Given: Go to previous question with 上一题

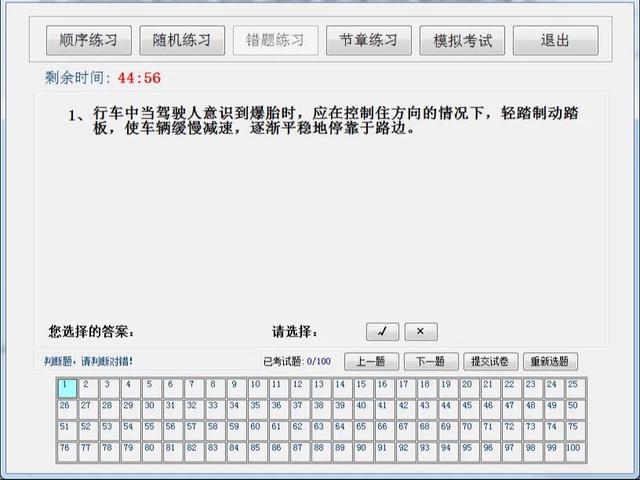Looking at the screenshot, I should click(x=371, y=361).
